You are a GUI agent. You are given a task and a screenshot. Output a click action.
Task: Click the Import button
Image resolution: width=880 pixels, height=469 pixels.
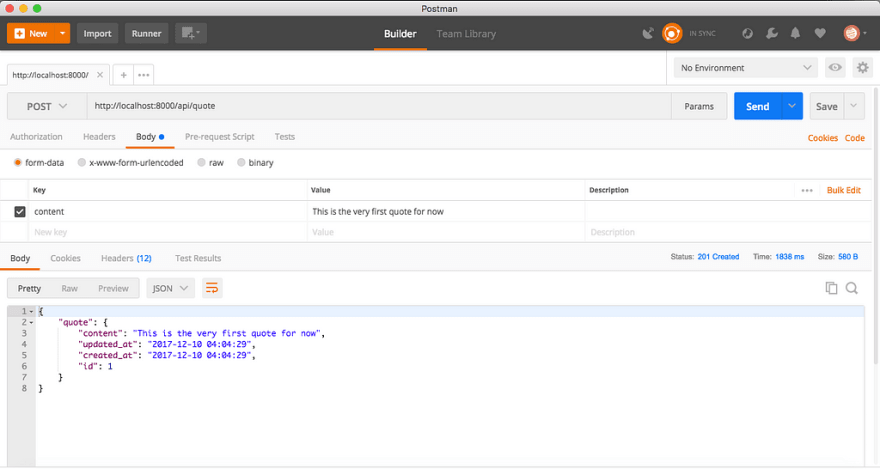click(x=98, y=34)
